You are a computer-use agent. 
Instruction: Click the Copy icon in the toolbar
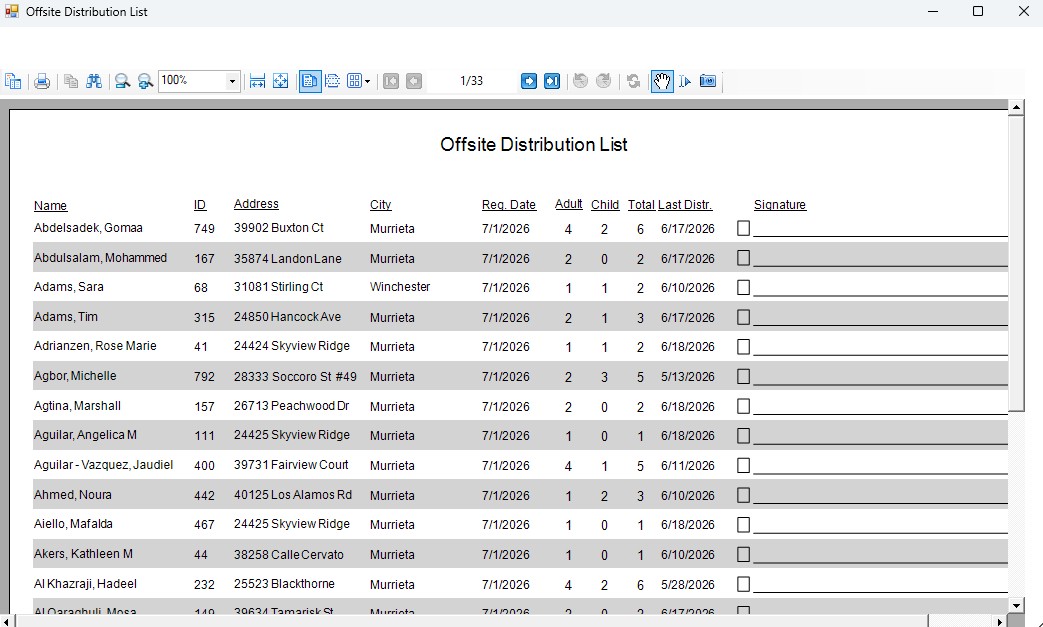click(x=71, y=81)
